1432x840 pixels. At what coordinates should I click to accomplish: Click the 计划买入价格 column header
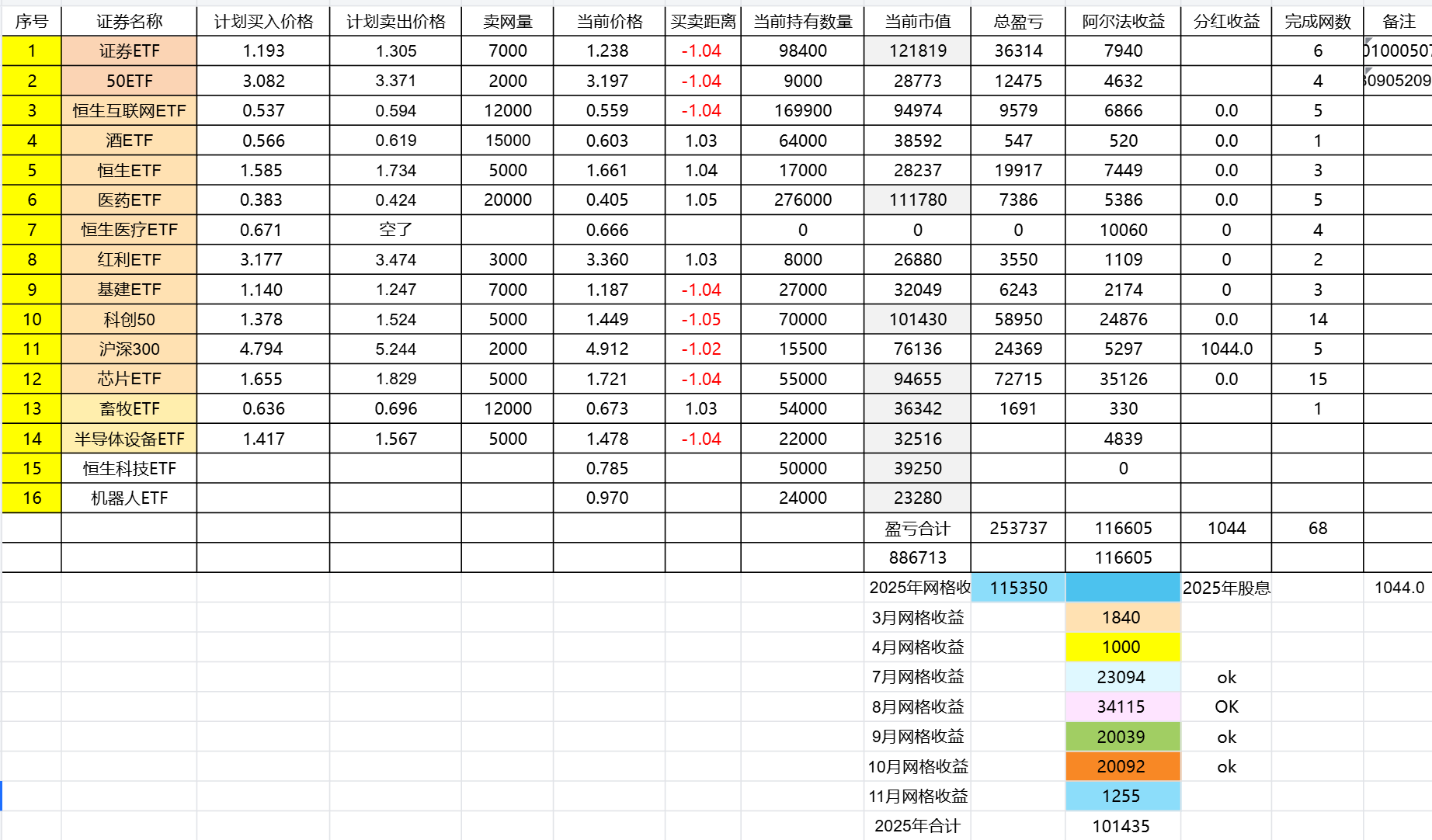pyautogui.click(x=263, y=22)
